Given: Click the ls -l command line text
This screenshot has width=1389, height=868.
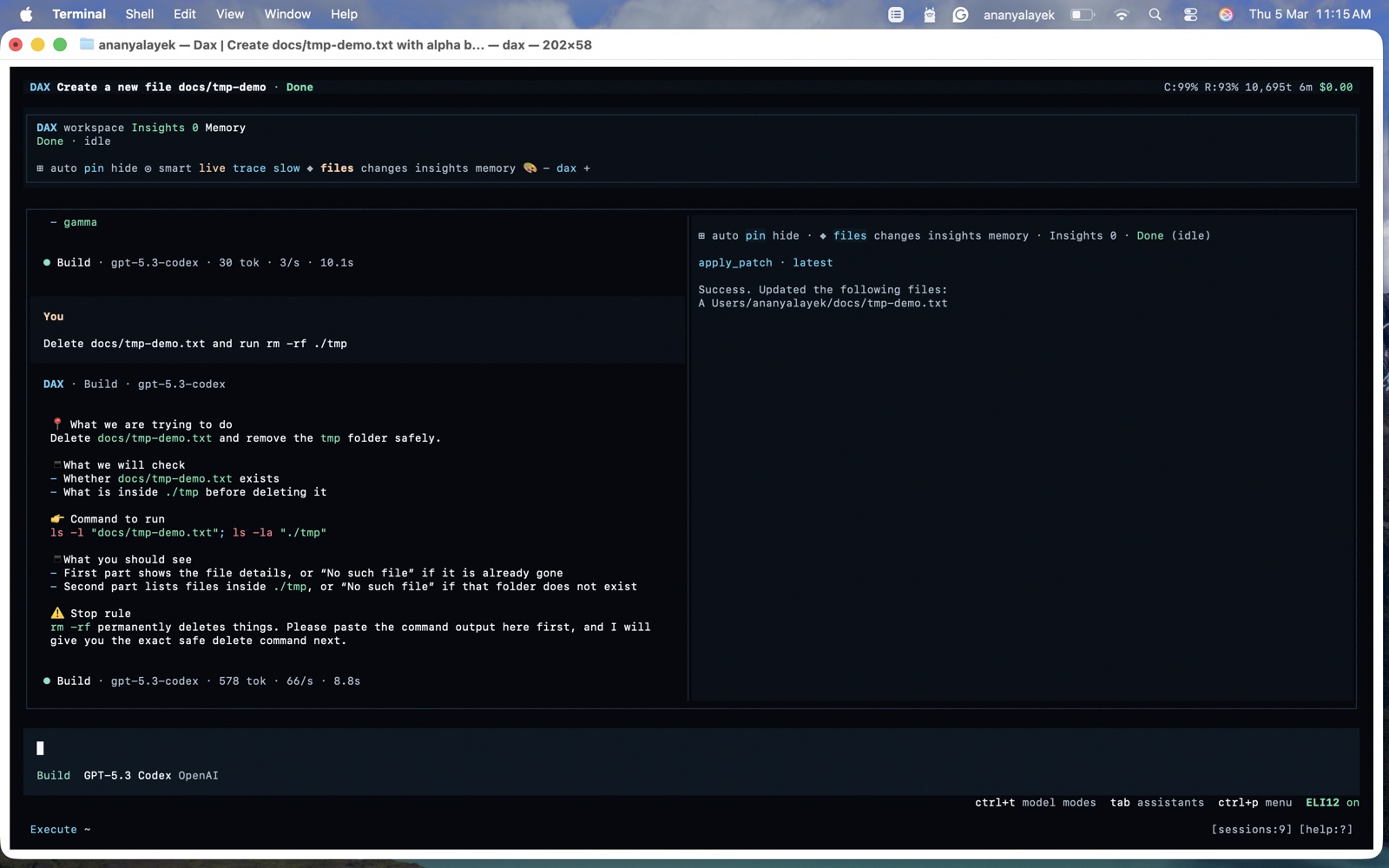Looking at the screenshot, I should pyautogui.click(x=188, y=533).
